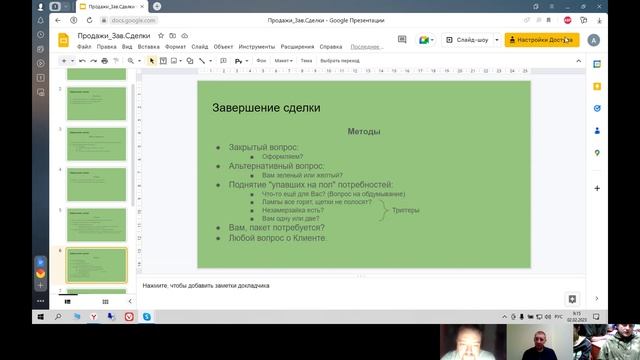Open comment history icon in header
The height and width of the screenshot is (360, 640).
402,40
